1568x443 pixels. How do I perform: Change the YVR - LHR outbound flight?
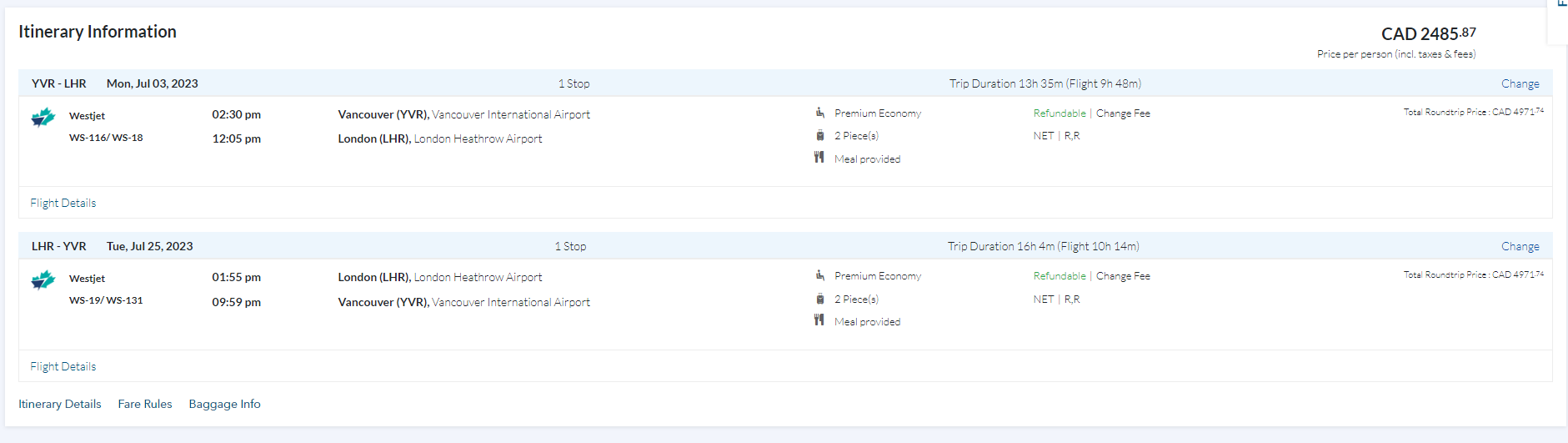(x=1520, y=83)
